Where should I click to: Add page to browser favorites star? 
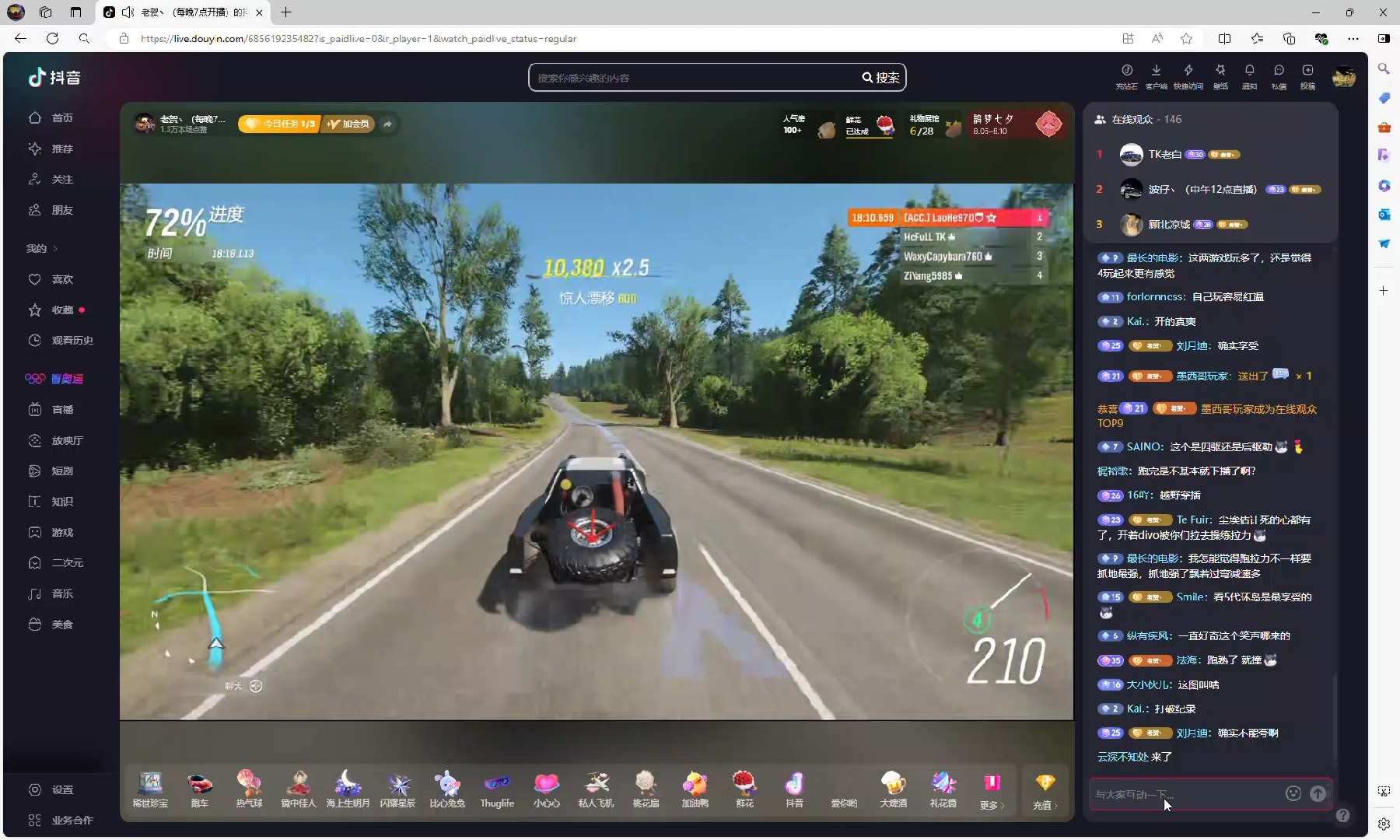click(x=1186, y=38)
